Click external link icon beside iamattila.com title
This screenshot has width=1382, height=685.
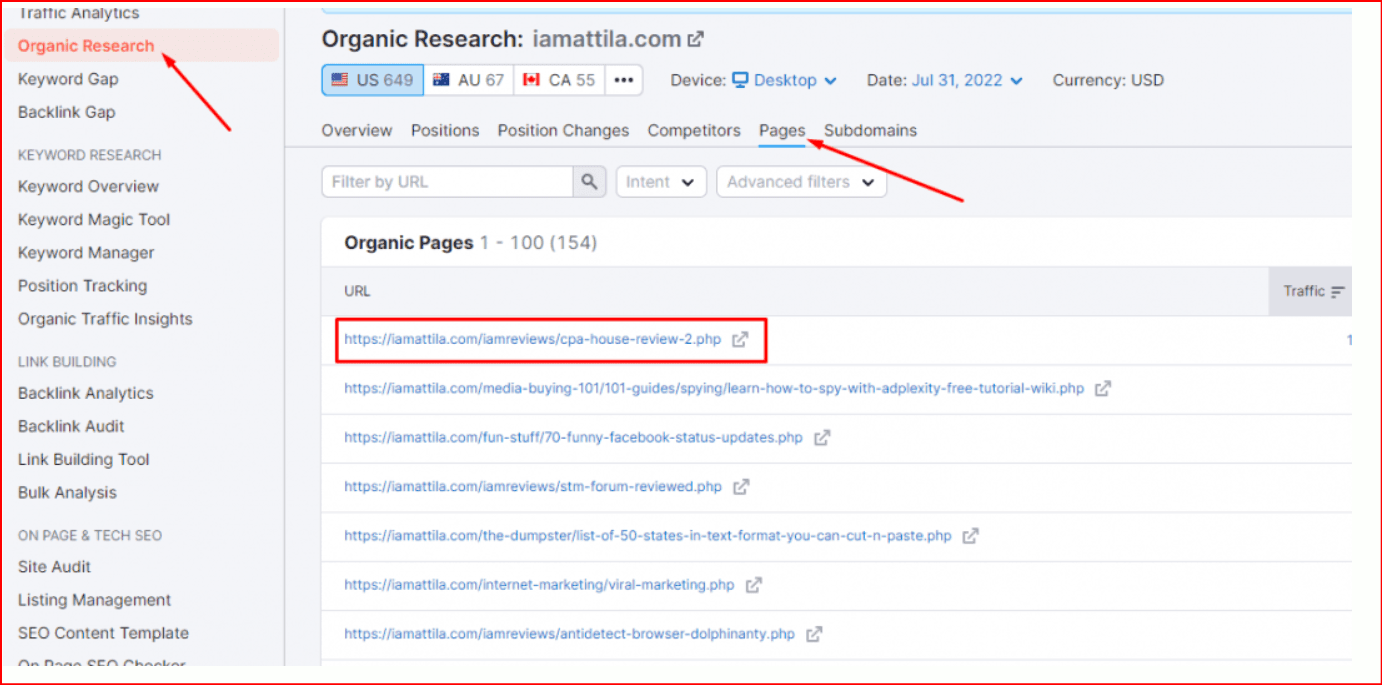click(x=696, y=40)
